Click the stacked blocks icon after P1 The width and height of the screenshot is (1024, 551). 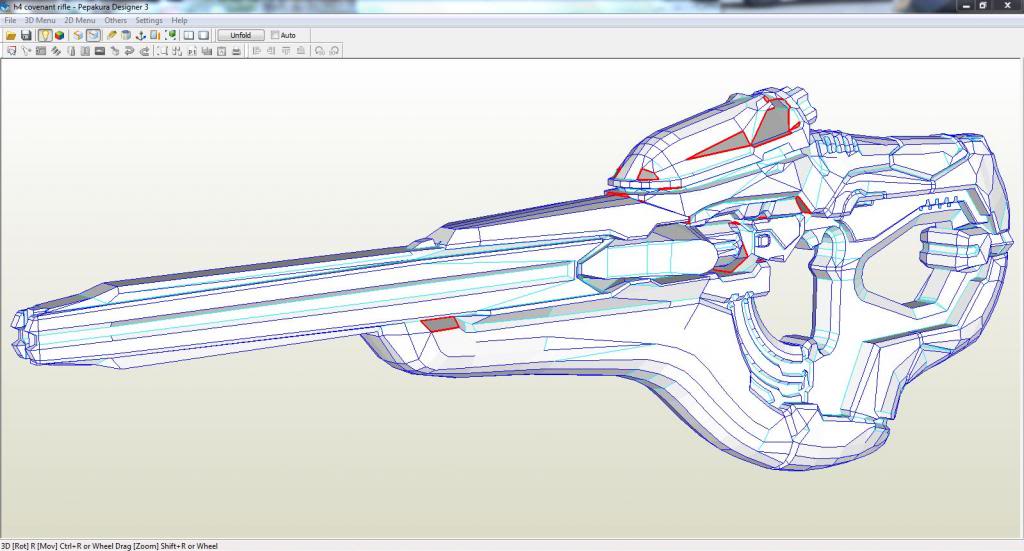207,51
